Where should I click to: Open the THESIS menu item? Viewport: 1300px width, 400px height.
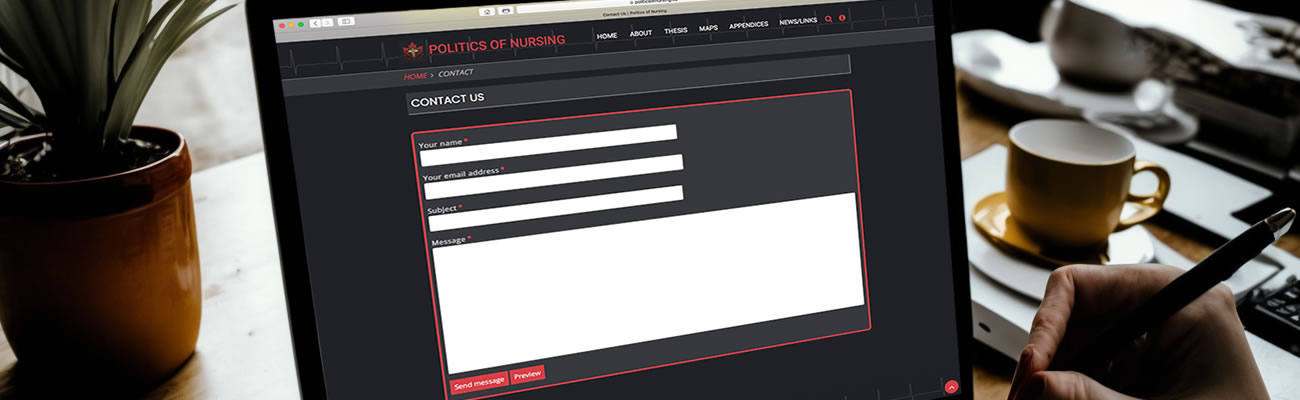pos(676,31)
